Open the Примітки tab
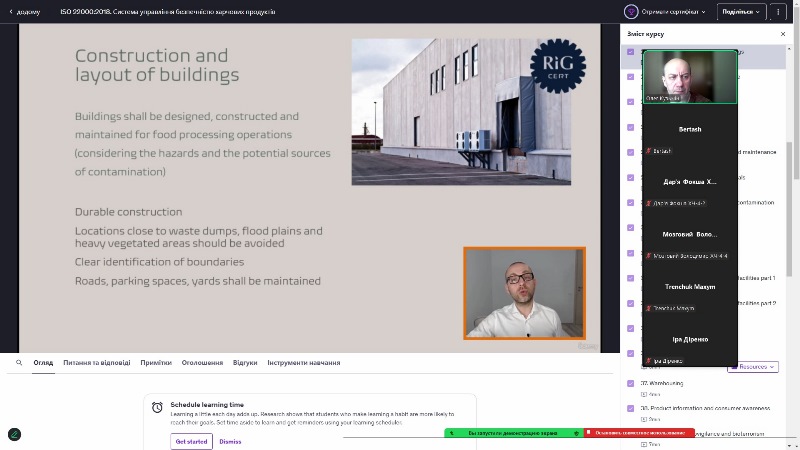The height and width of the screenshot is (450, 800). point(156,363)
